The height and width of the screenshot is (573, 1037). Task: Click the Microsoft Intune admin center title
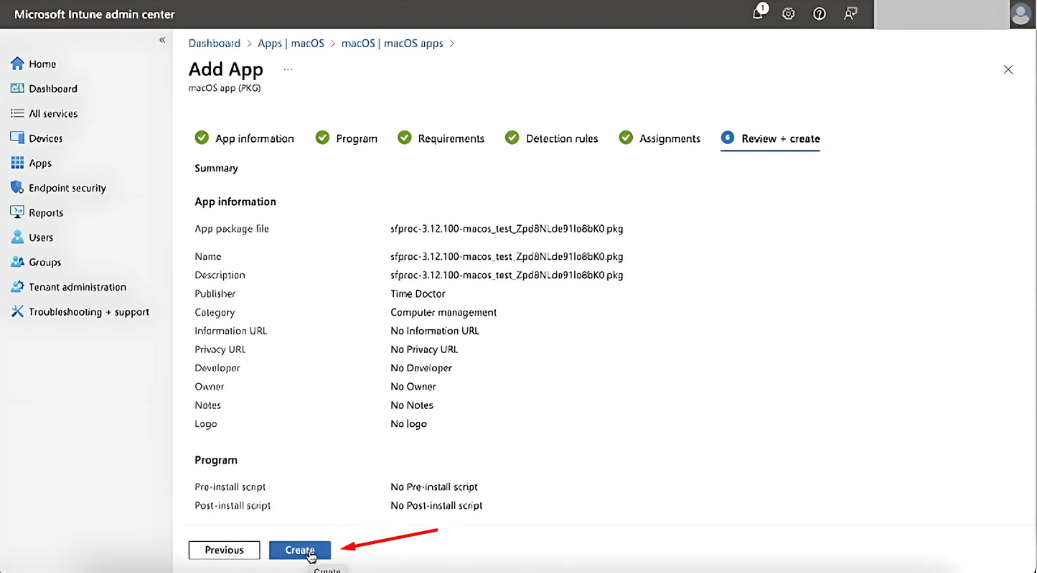coord(95,14)
